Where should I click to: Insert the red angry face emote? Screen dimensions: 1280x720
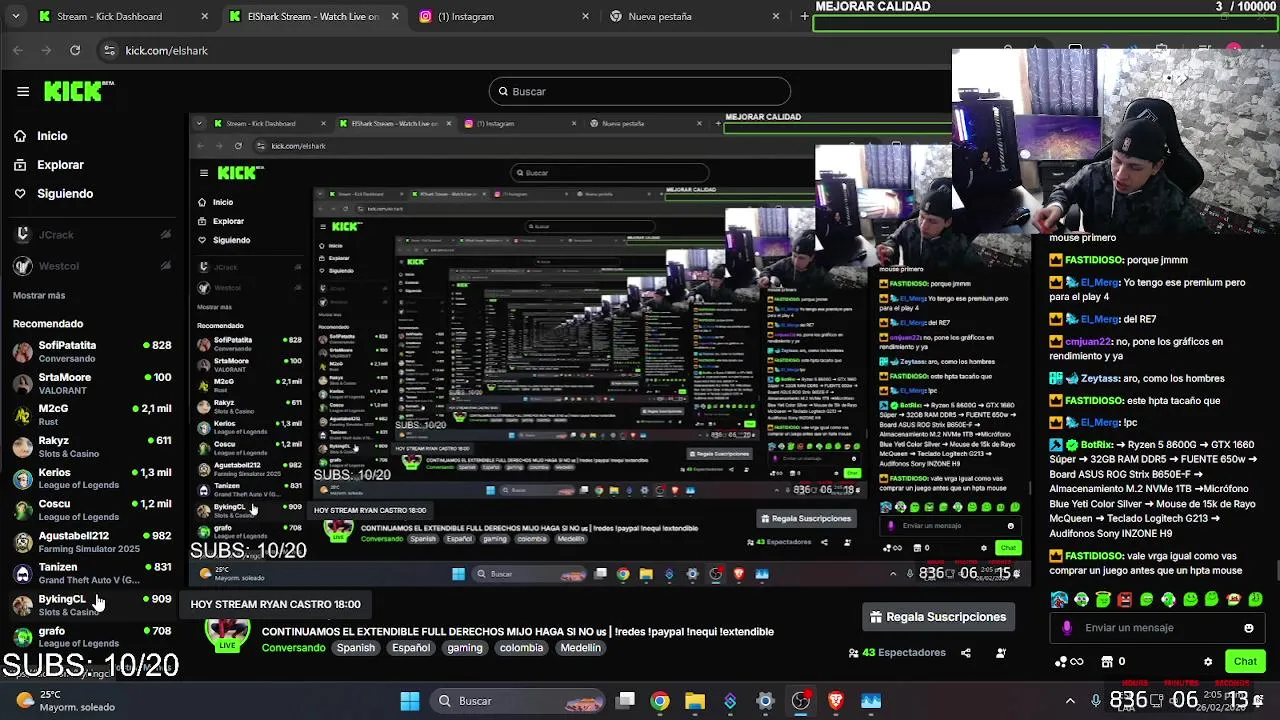pyautogui.click(x=1124, y=600)
